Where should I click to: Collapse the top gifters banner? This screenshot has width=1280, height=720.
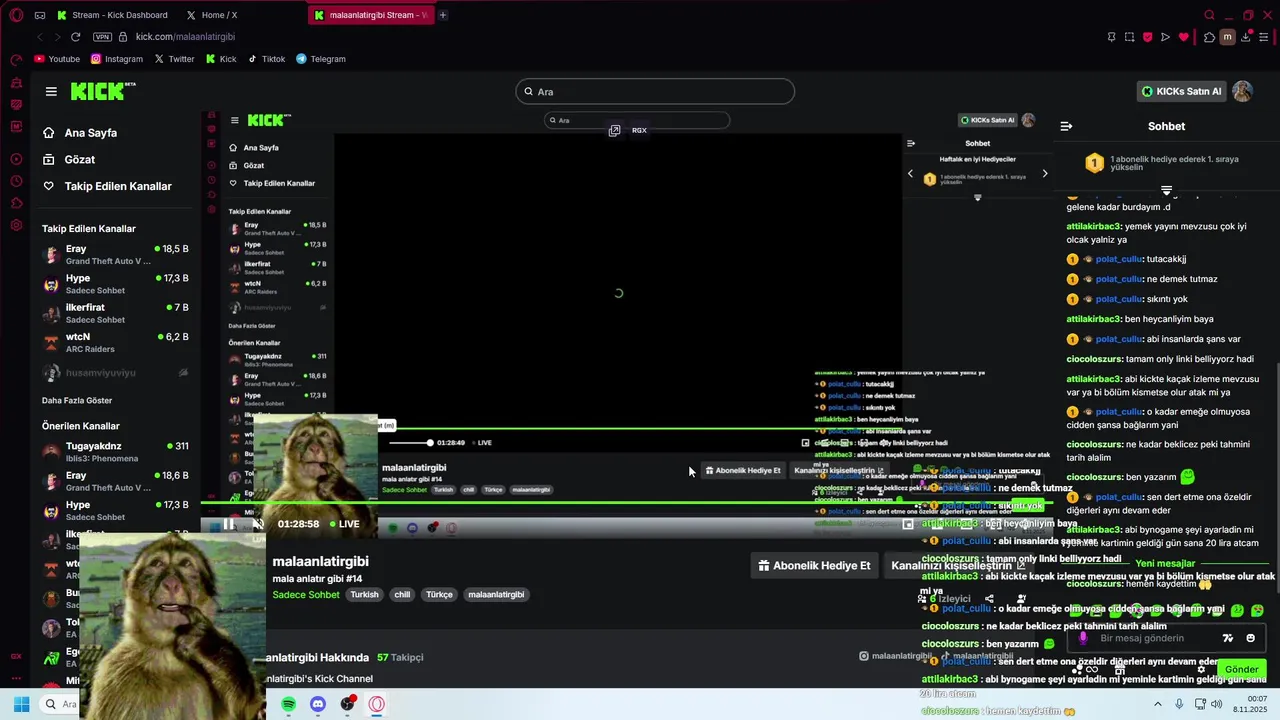[1166, 190]
